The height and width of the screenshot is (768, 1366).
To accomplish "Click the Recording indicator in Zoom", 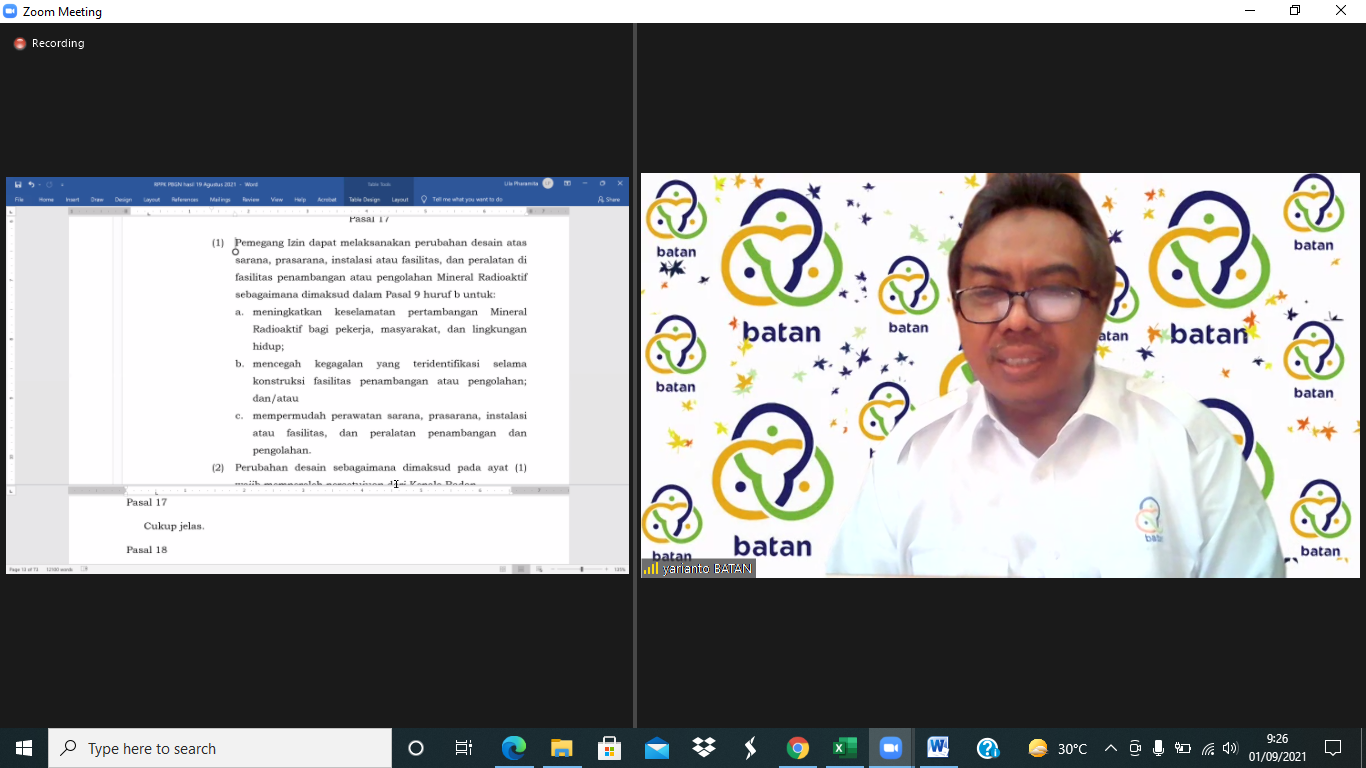I will click(49, 44).
